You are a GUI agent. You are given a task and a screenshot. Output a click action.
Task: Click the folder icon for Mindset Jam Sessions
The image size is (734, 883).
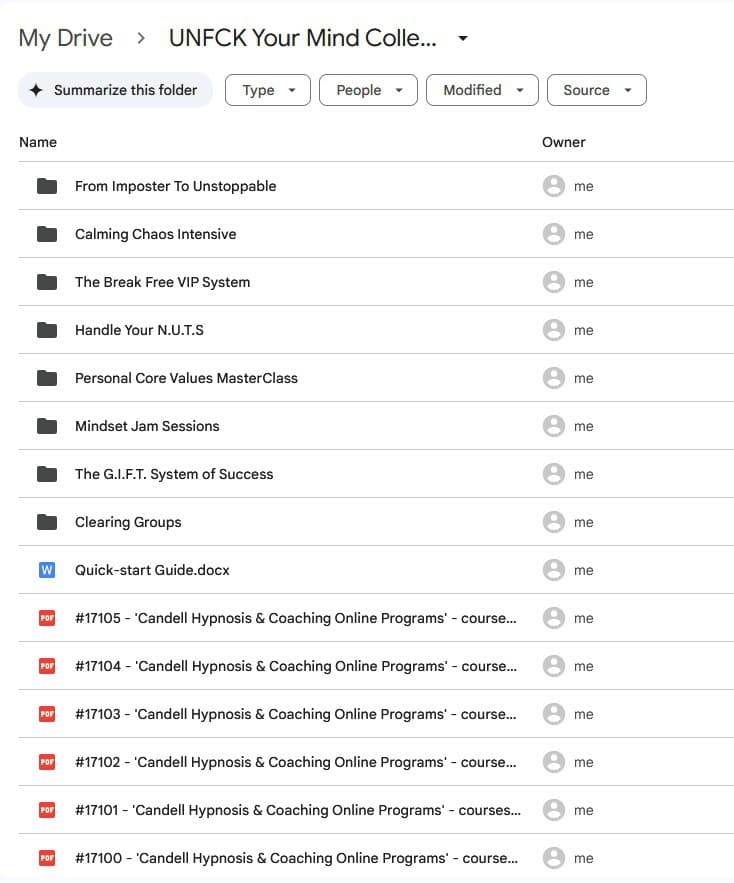[47, 426]
